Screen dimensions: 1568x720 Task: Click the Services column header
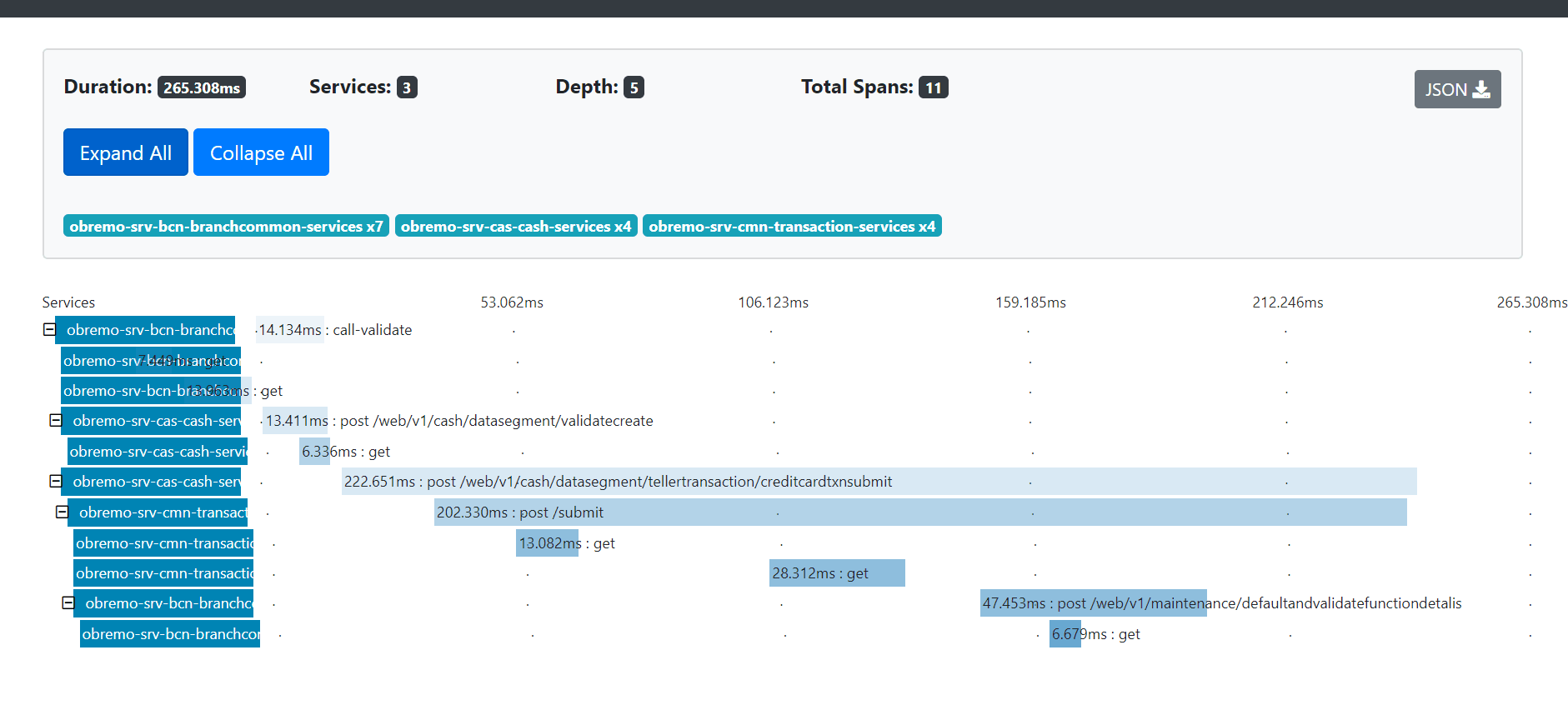coord(68,302)
